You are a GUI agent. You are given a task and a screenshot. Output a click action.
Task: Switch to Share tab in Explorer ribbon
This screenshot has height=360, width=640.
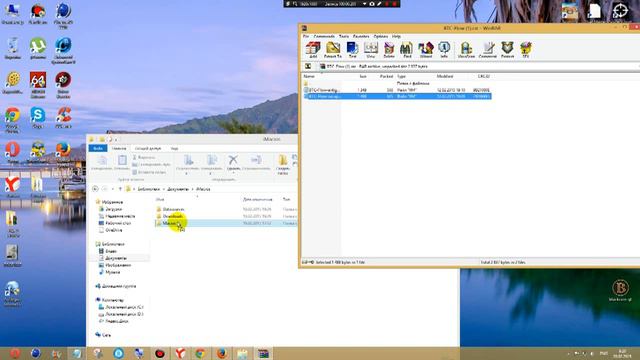(x=148, y=149)
